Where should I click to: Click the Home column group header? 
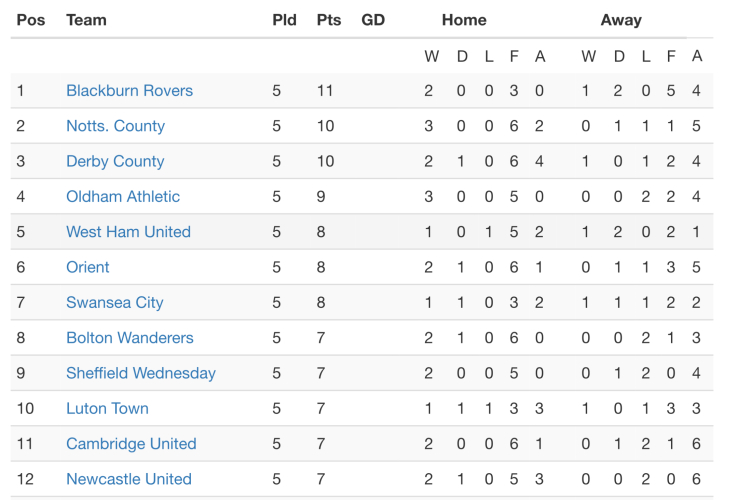464,20
